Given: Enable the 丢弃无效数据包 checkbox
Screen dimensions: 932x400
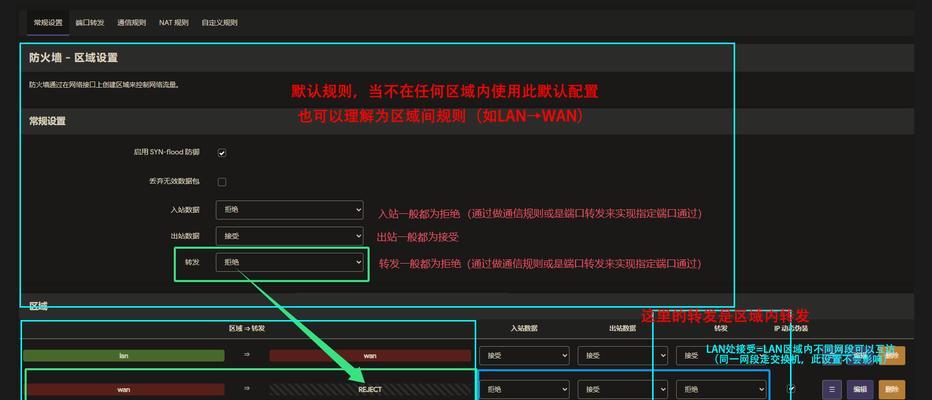Looking at the screenshot, I should coord(222,182).
